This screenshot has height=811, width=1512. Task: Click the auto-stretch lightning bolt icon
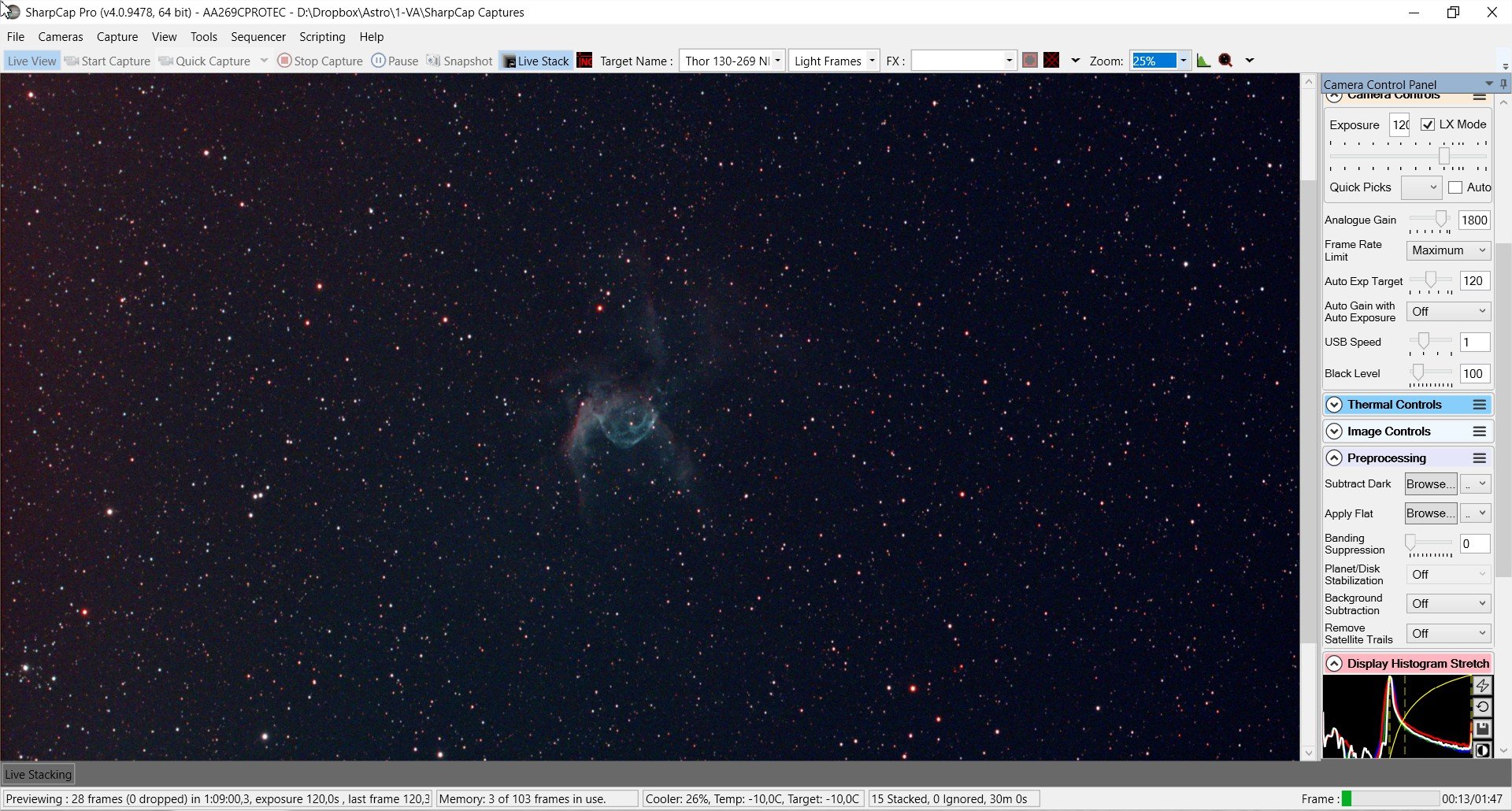1482,686
